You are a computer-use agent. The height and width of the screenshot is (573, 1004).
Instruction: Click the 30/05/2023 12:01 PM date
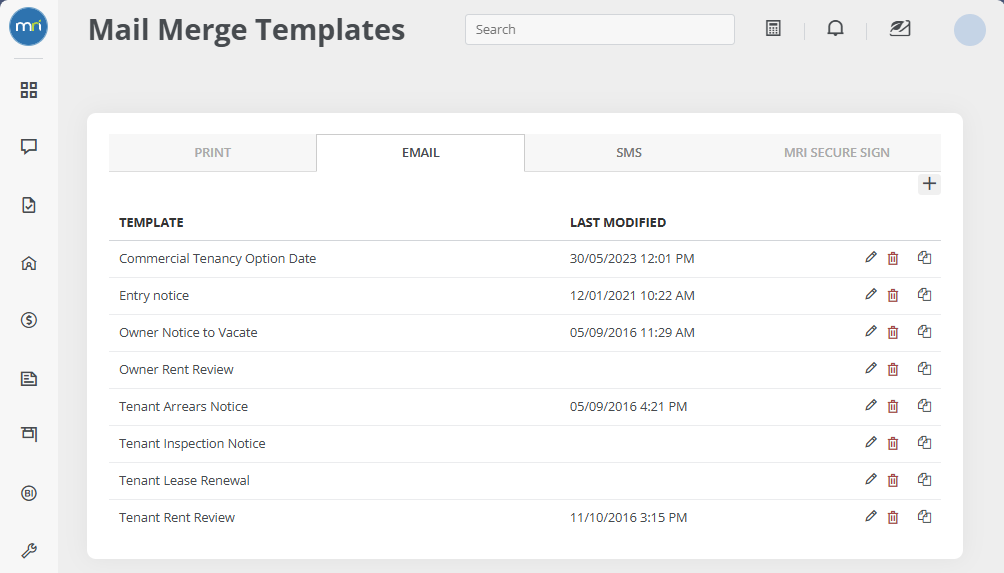(632, 259)
